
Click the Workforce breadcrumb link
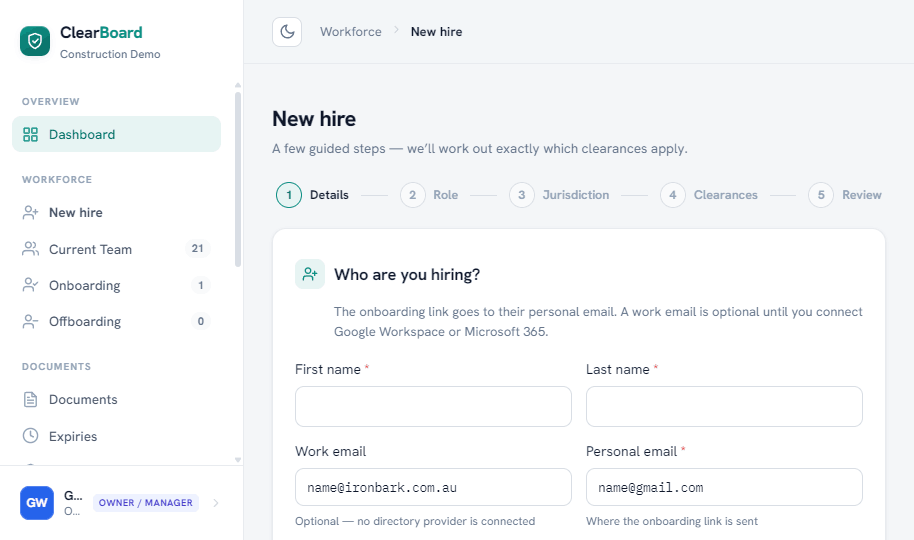pos(351,31)
